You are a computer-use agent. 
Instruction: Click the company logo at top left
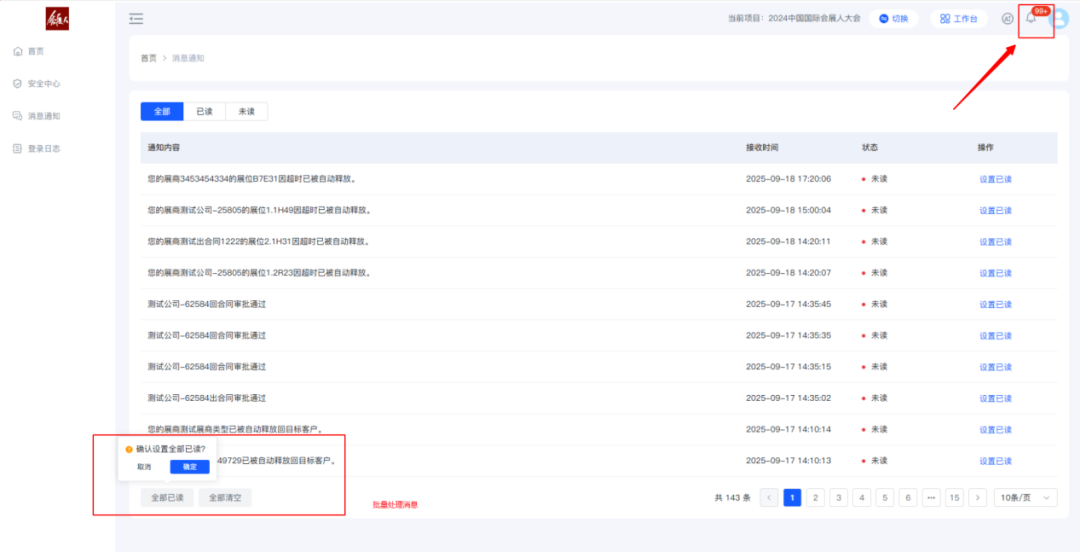point(58,19)
